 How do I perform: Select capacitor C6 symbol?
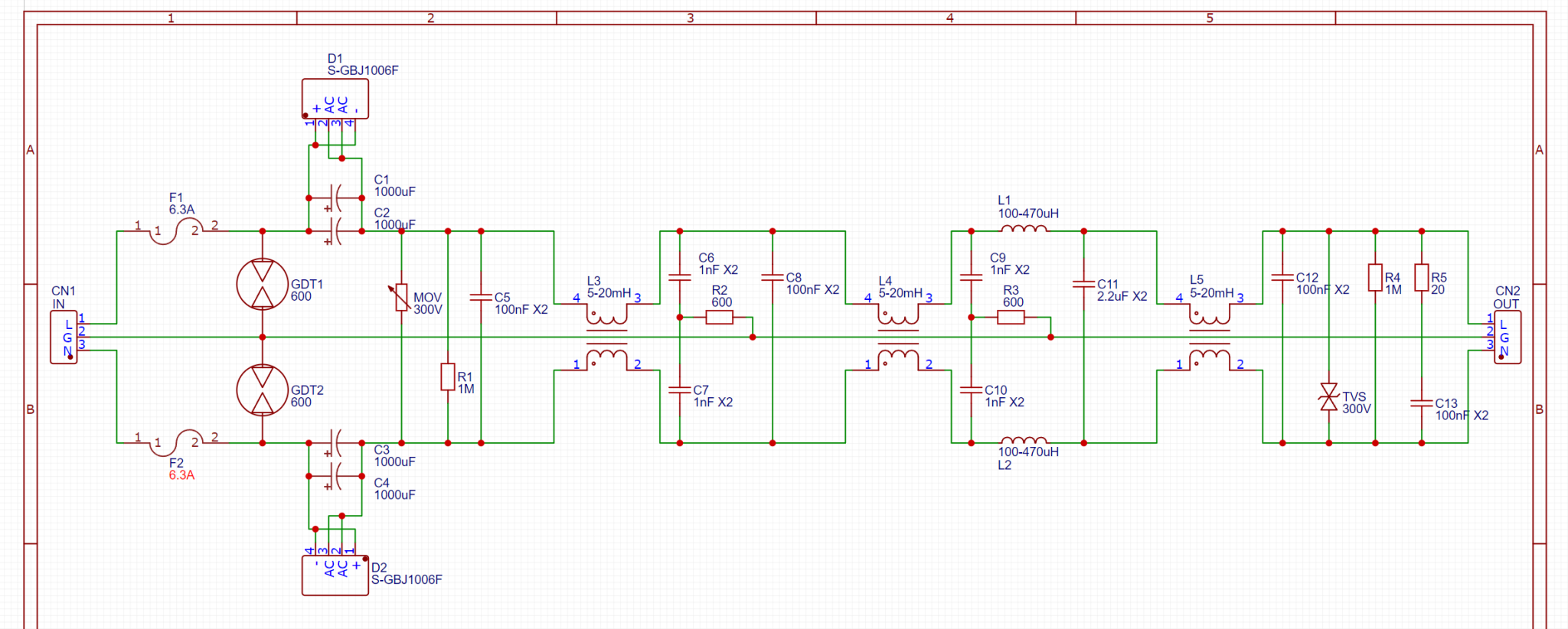[679, 277]
